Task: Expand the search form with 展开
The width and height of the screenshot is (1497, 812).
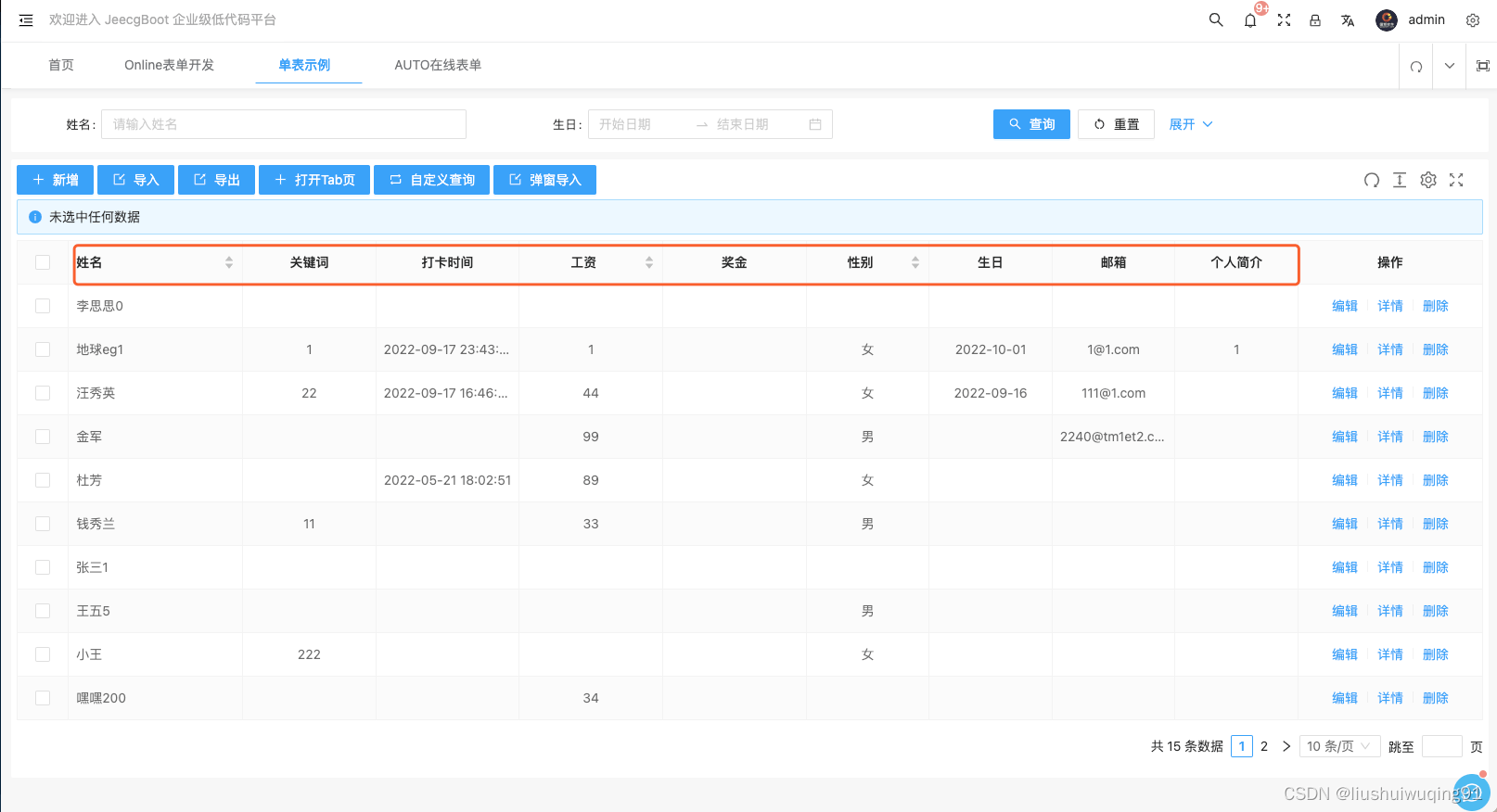Action: tap(1191, 124)
